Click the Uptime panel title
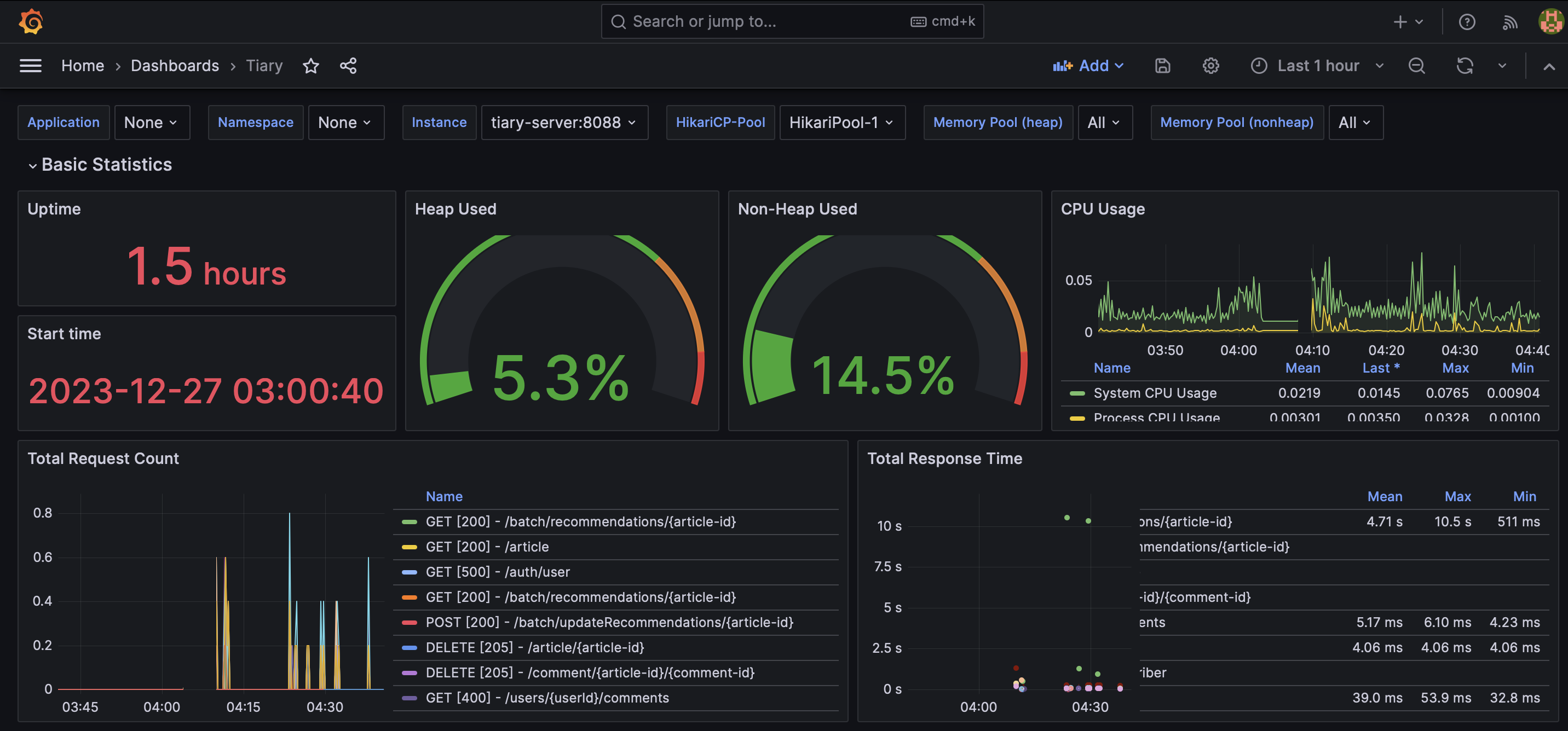 click(x=54, y=209)
